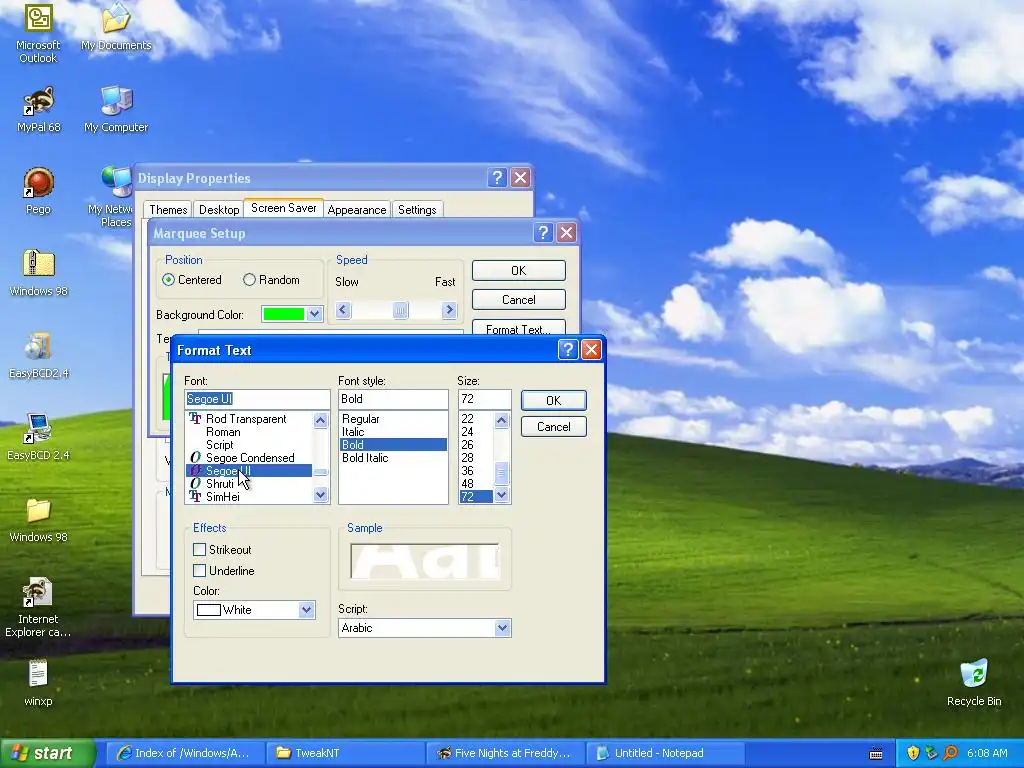Click size list scroll up arrow
1024x768 pixels.
501,420
